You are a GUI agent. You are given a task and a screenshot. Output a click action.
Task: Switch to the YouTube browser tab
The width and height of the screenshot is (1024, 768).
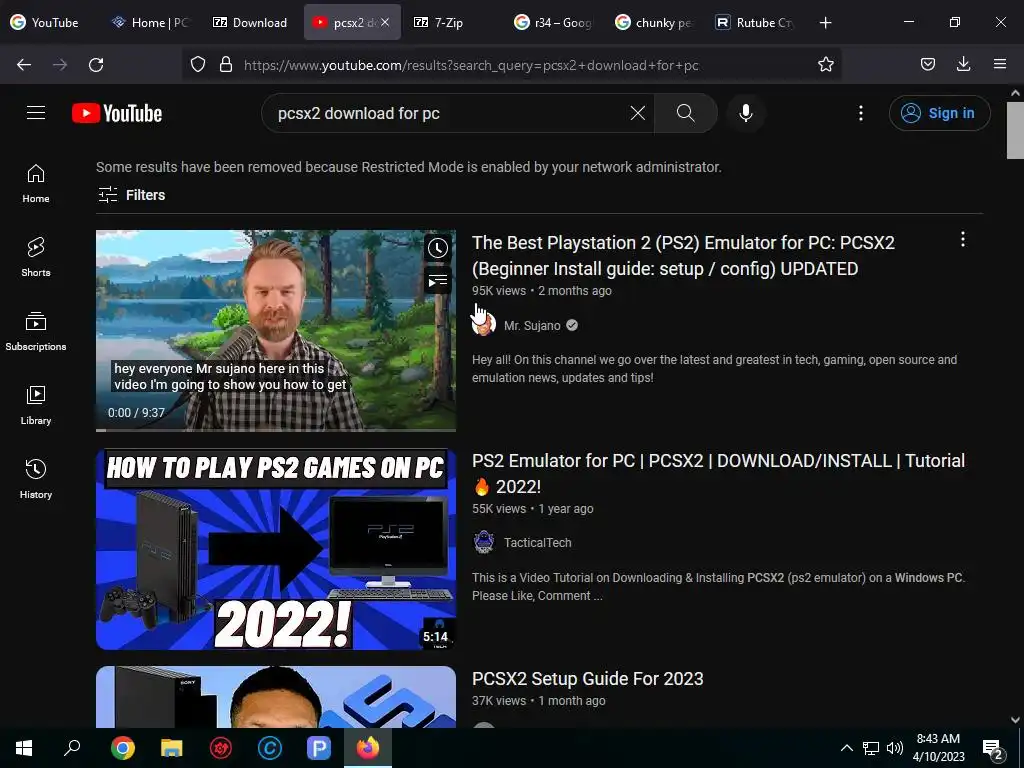(x=44, y=22)
